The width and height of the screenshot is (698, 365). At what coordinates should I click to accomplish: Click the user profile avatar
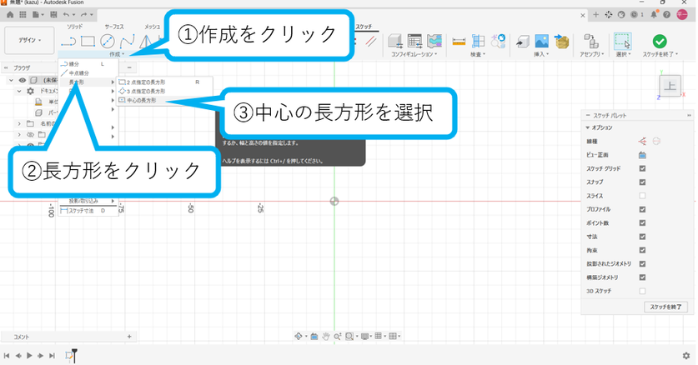(682, 15)
